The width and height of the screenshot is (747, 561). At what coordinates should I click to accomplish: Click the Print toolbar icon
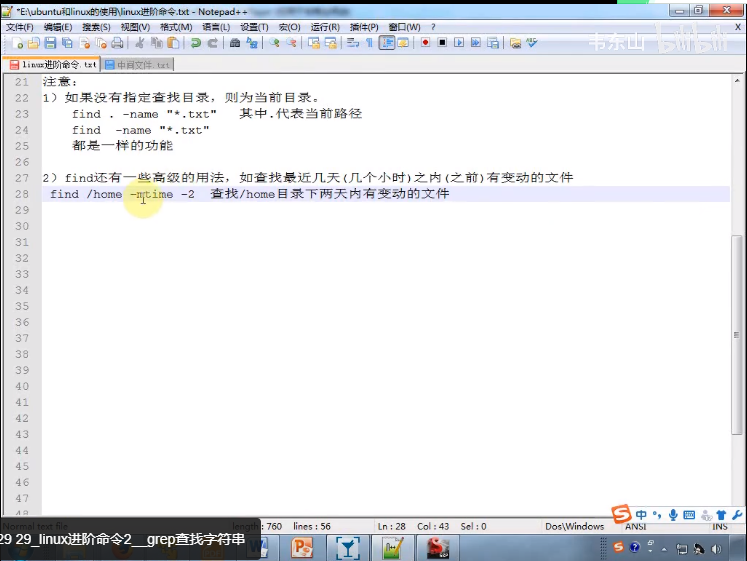coord(117,43)
